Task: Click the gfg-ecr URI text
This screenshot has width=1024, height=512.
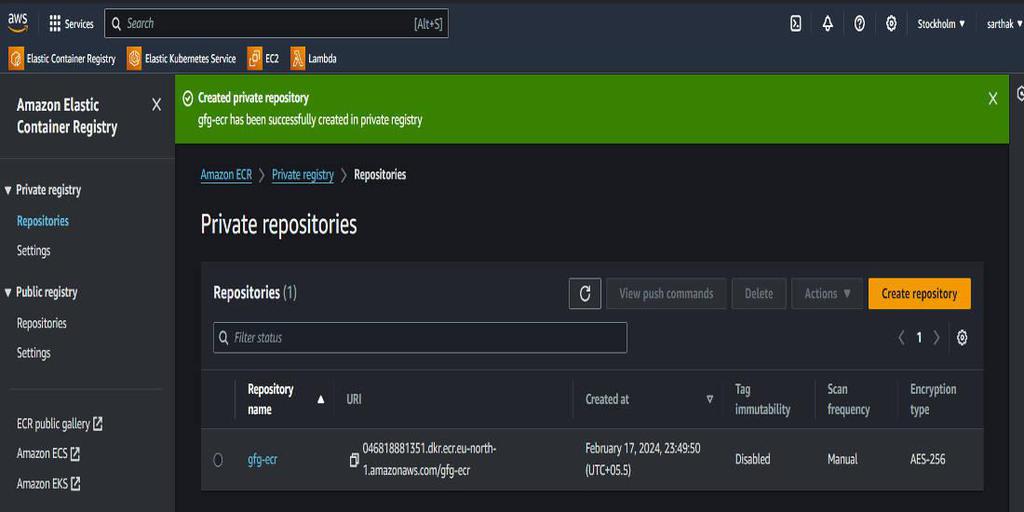Action: pos(430,460)
